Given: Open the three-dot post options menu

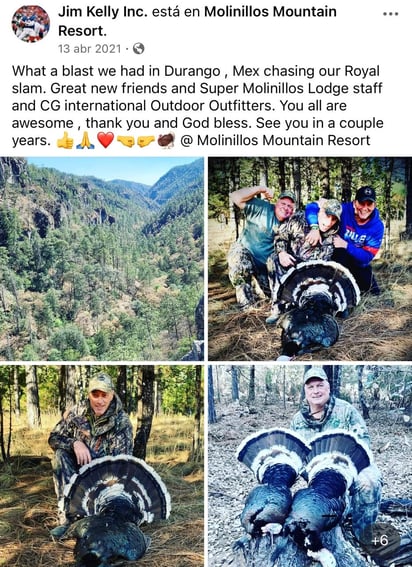Looking at the screenshot, I should tap(391, 14).
